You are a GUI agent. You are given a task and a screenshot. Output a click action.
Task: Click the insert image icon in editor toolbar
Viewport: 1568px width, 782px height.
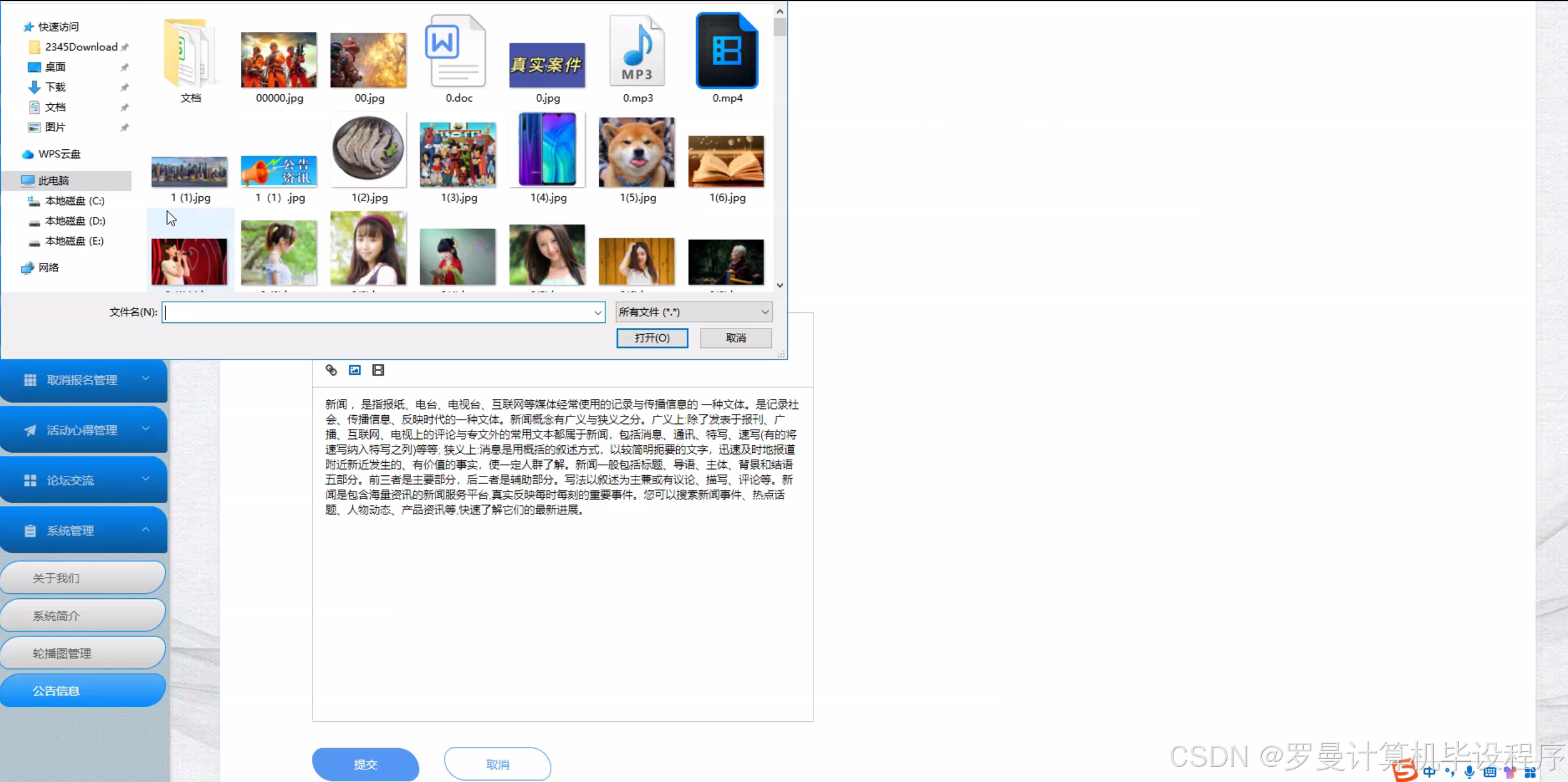point(354,370)
